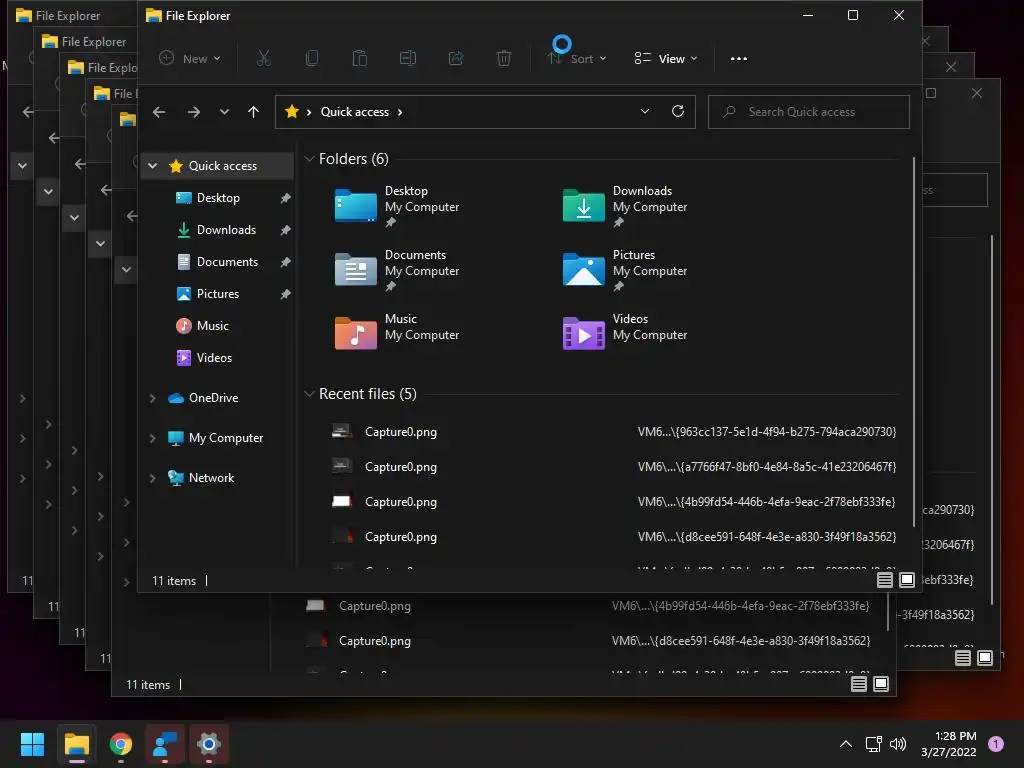The width and height of the screenshot is (1024, 768).
Task: Click the Copy icon in toolbar
Action: [312, 59]
